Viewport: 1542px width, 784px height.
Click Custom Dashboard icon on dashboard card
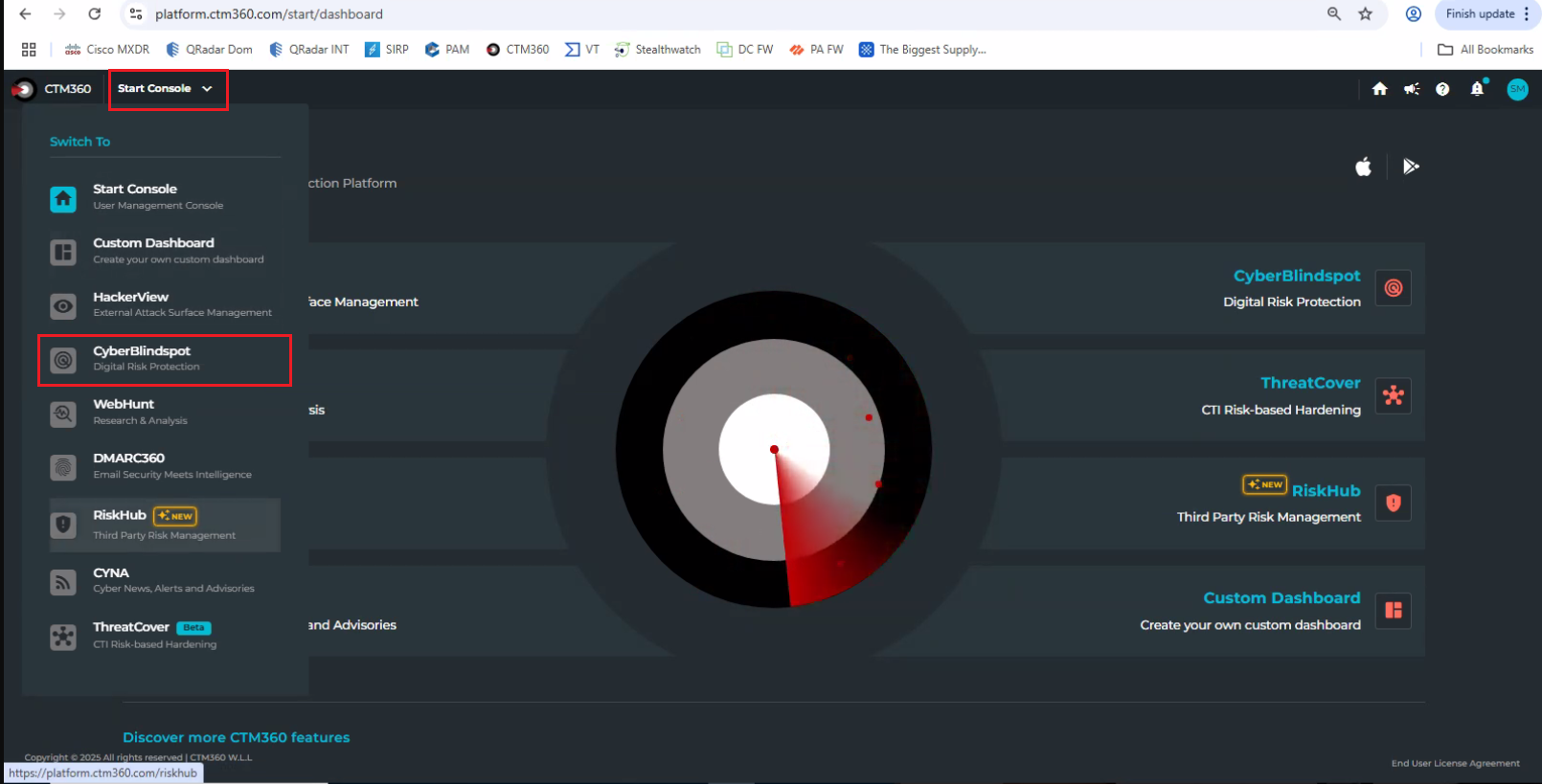[x=1394, y=610]
